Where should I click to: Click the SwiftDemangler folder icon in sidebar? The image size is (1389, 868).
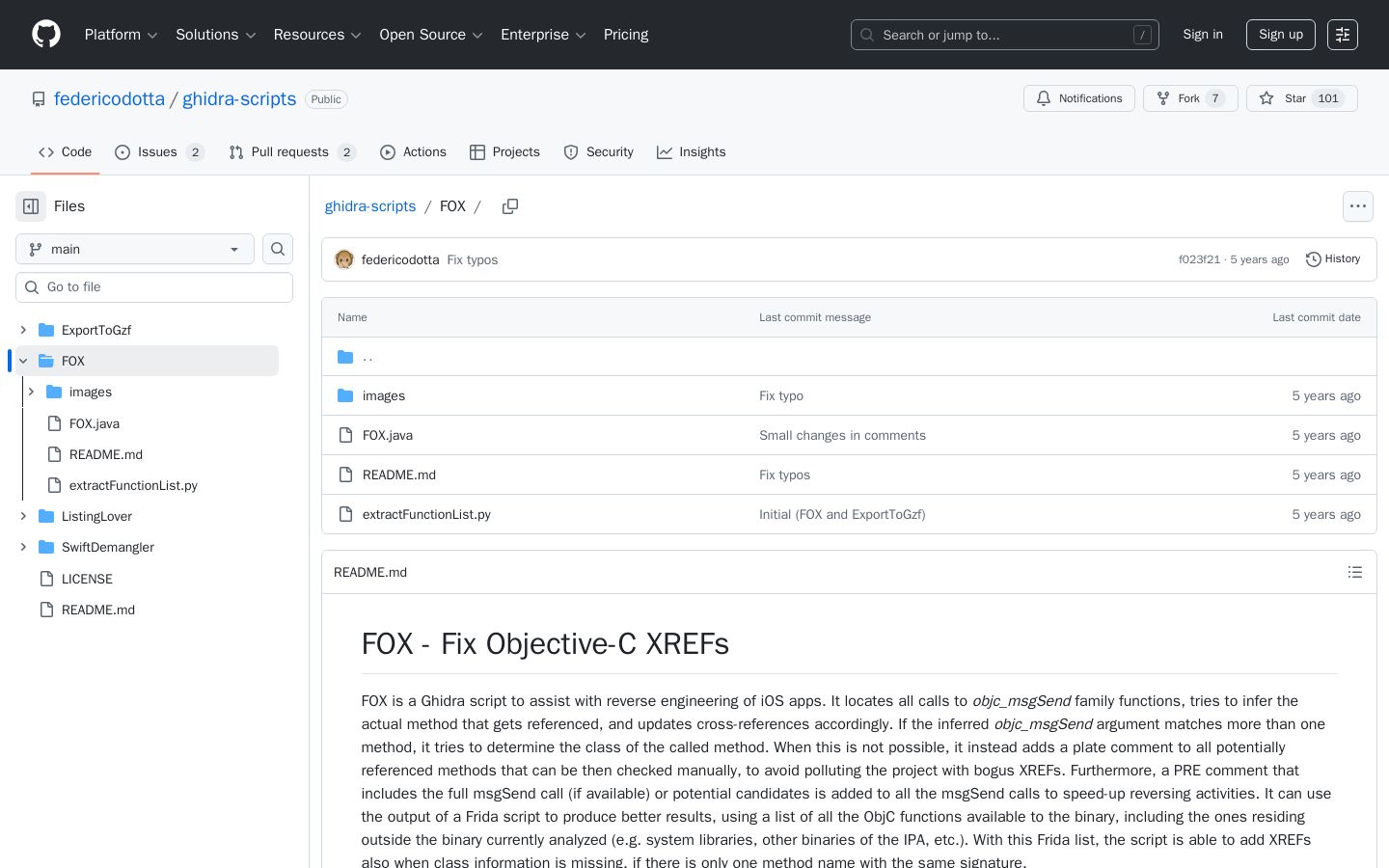(46, 547)
